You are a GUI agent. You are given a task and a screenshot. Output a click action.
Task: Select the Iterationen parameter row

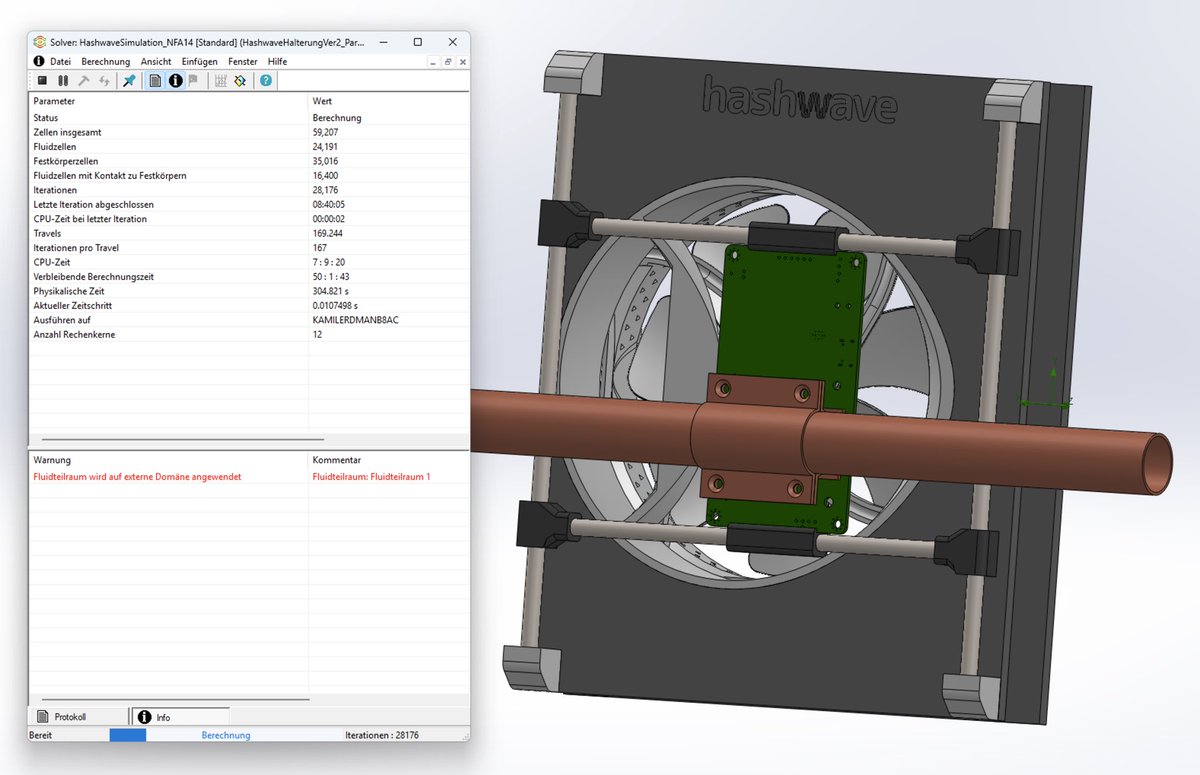(x=249, y=190)
